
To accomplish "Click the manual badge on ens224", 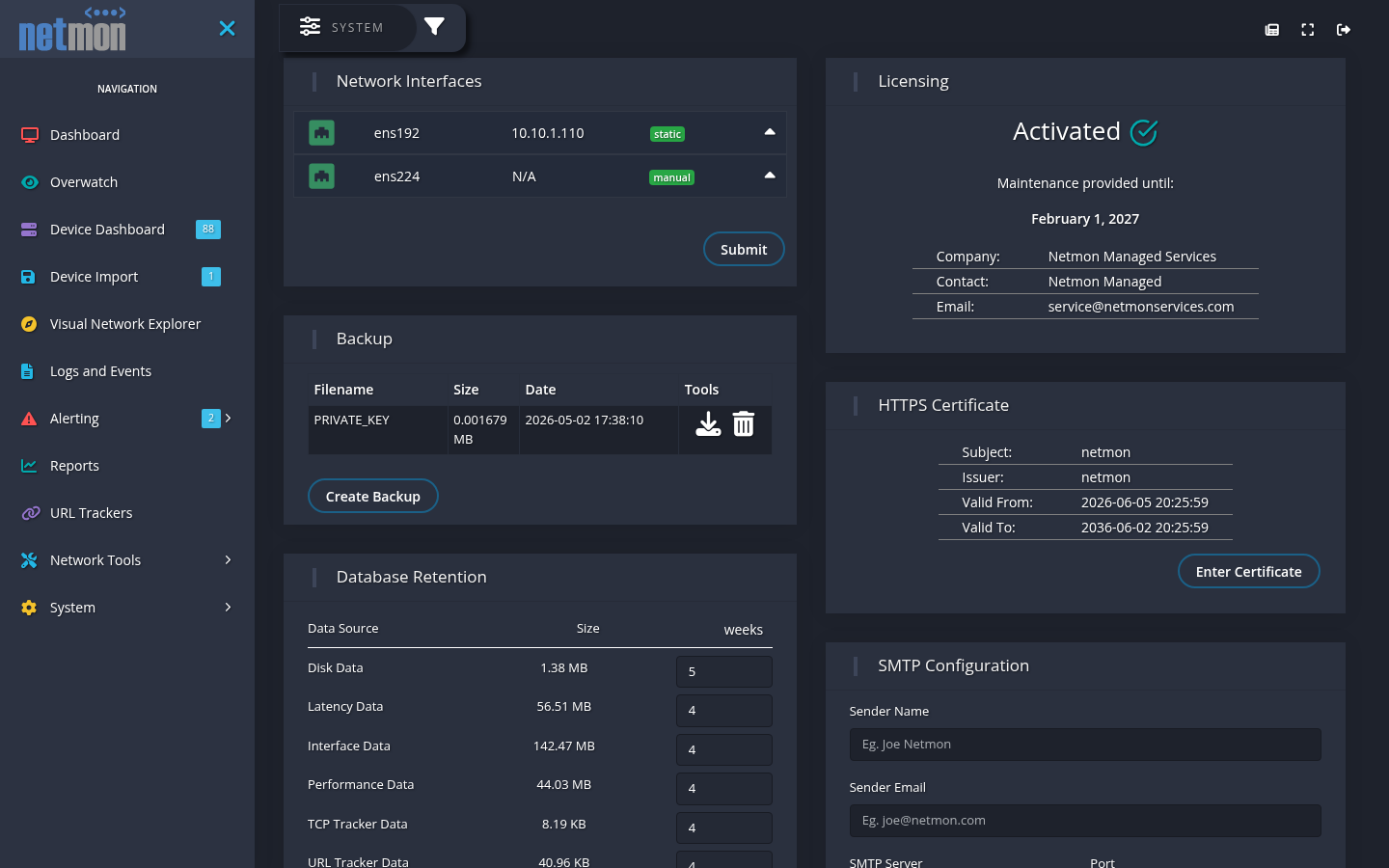I will (x=671, y=177).
